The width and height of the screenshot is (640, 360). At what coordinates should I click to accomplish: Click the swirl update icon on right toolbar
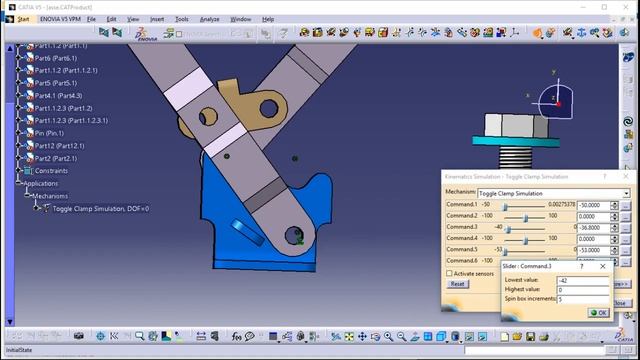628,121
